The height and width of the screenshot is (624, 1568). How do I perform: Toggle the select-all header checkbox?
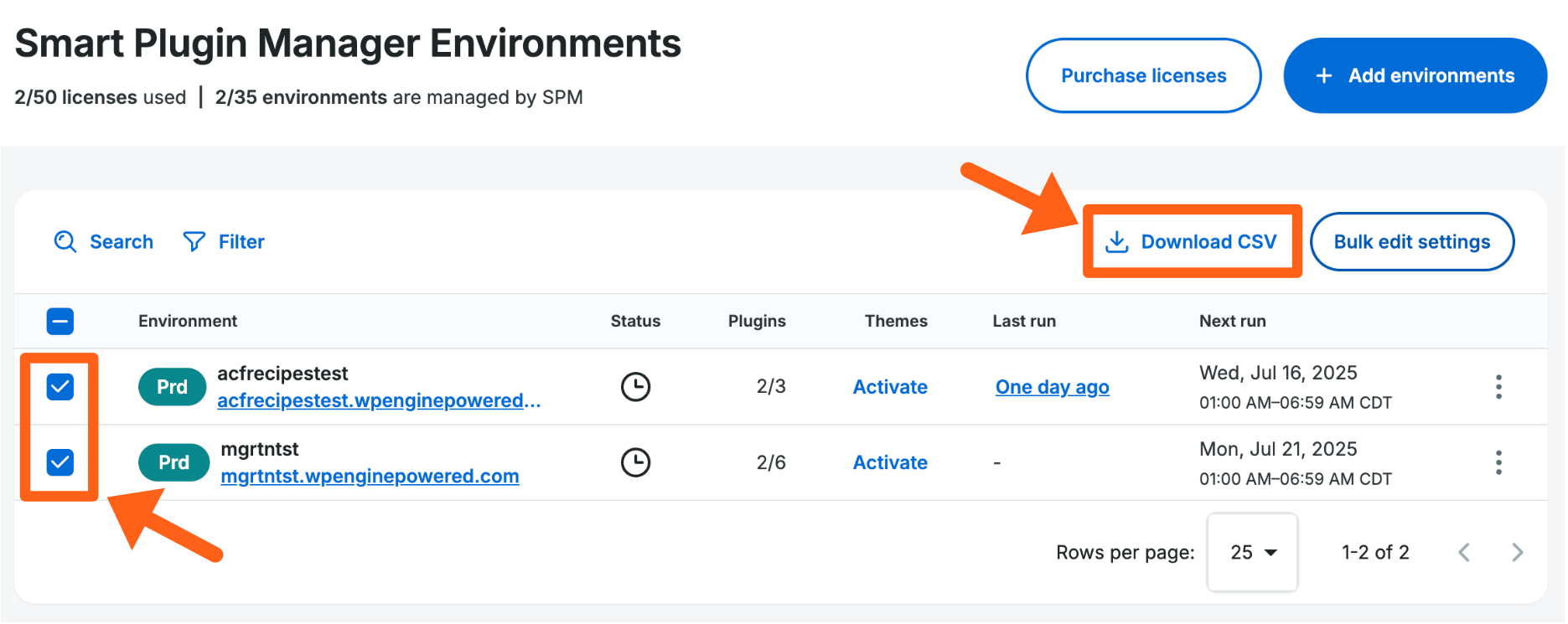(x=60, y=322)
